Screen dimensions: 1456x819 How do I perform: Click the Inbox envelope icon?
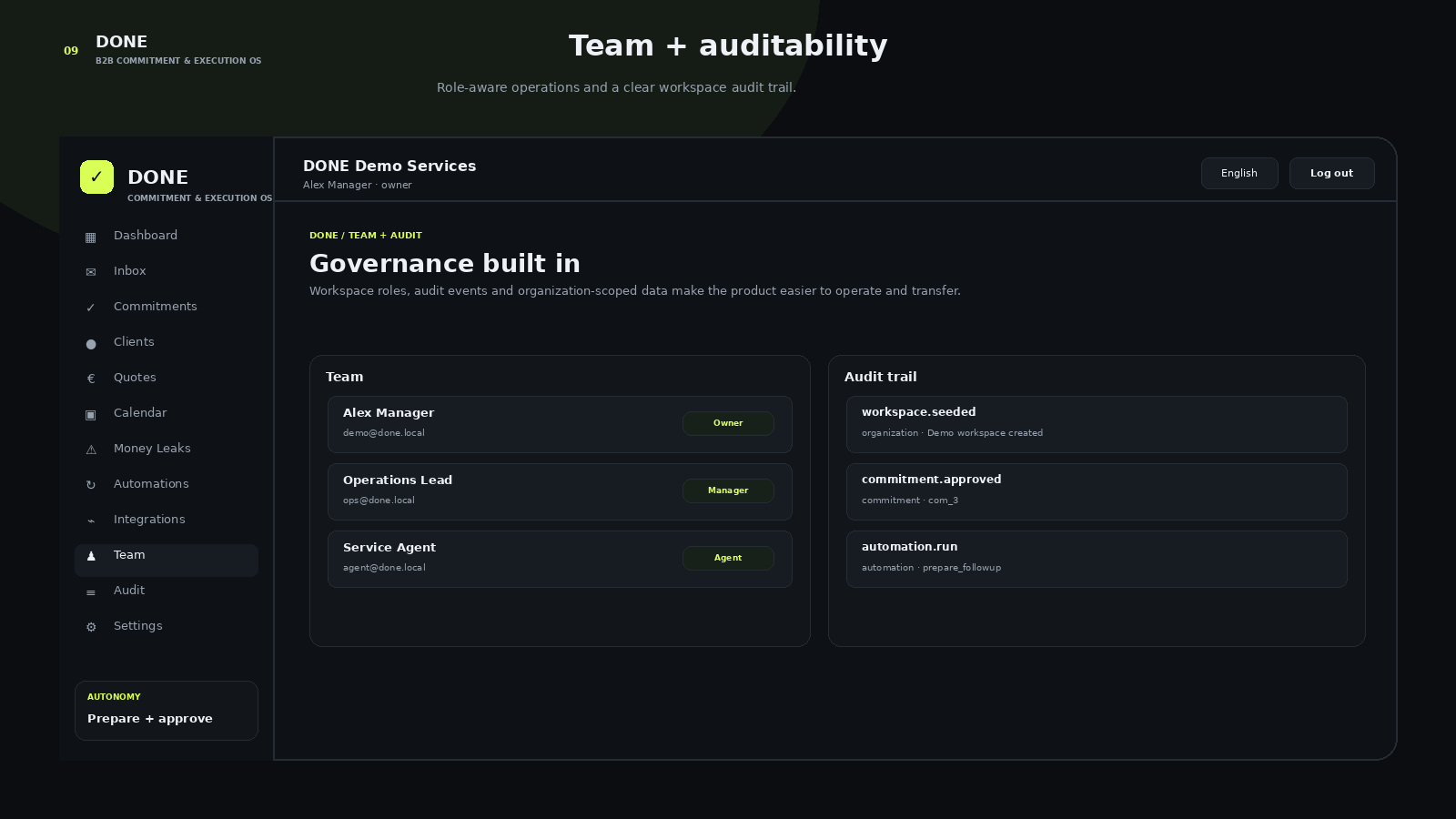click(91, 272)
